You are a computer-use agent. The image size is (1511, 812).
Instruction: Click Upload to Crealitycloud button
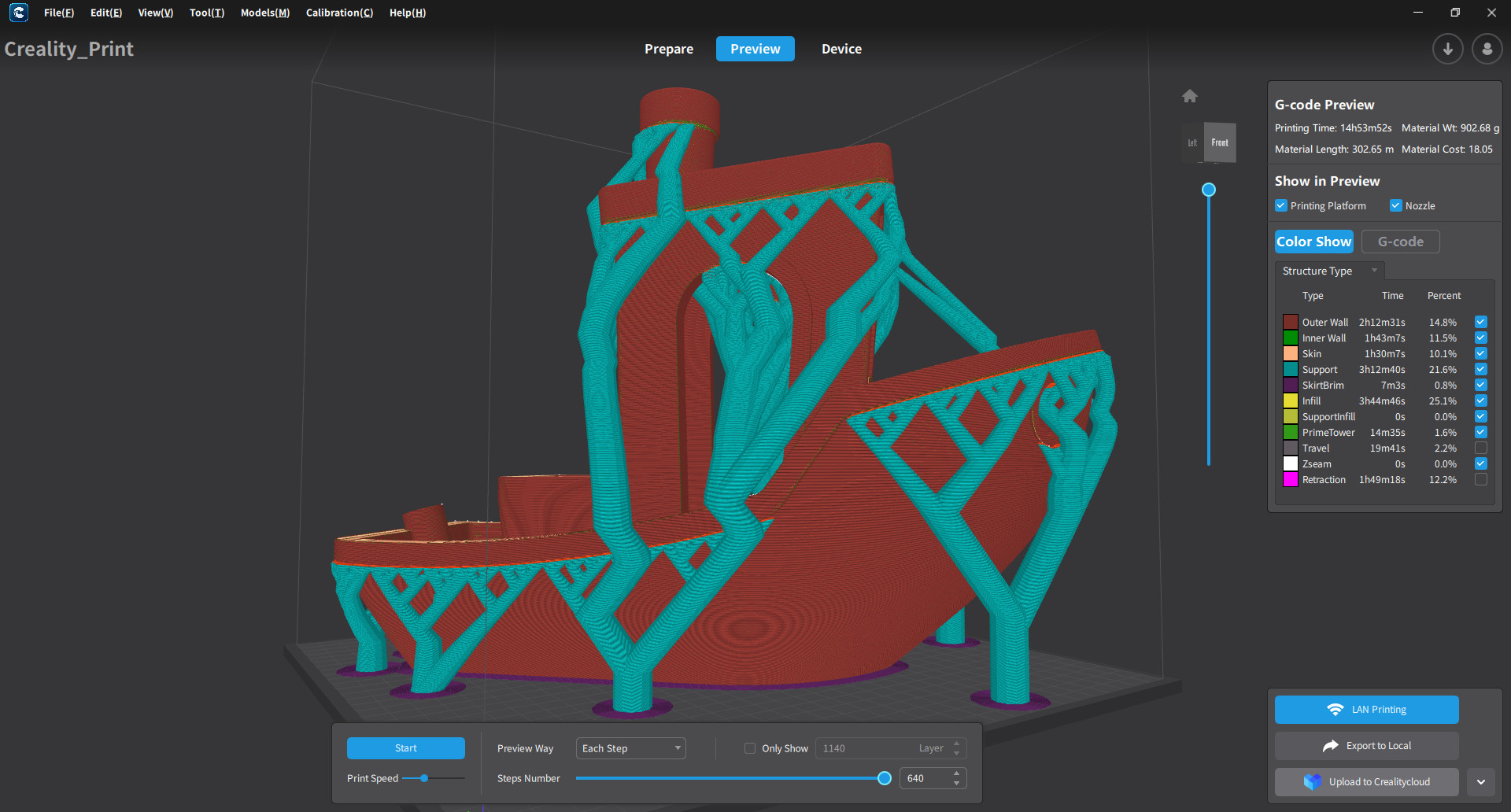tap(1367, 782)
